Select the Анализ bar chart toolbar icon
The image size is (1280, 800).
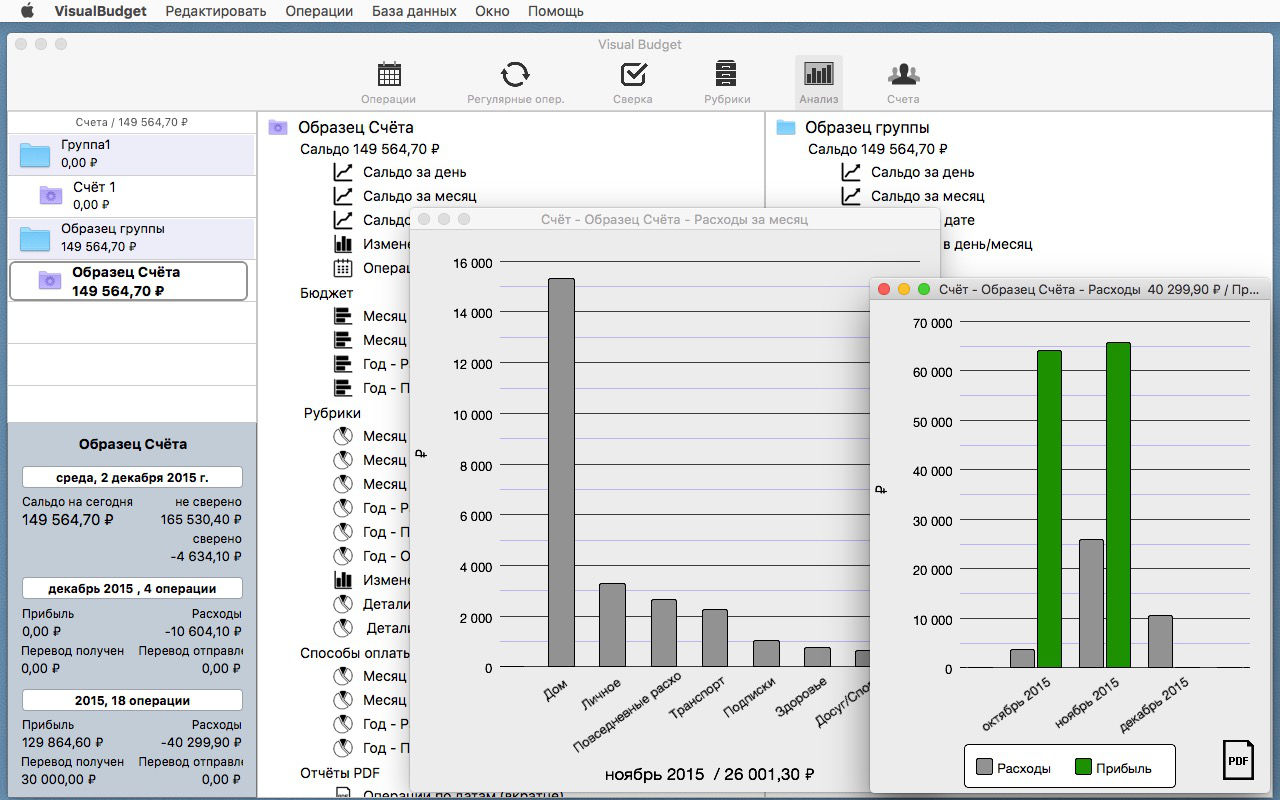819,75
